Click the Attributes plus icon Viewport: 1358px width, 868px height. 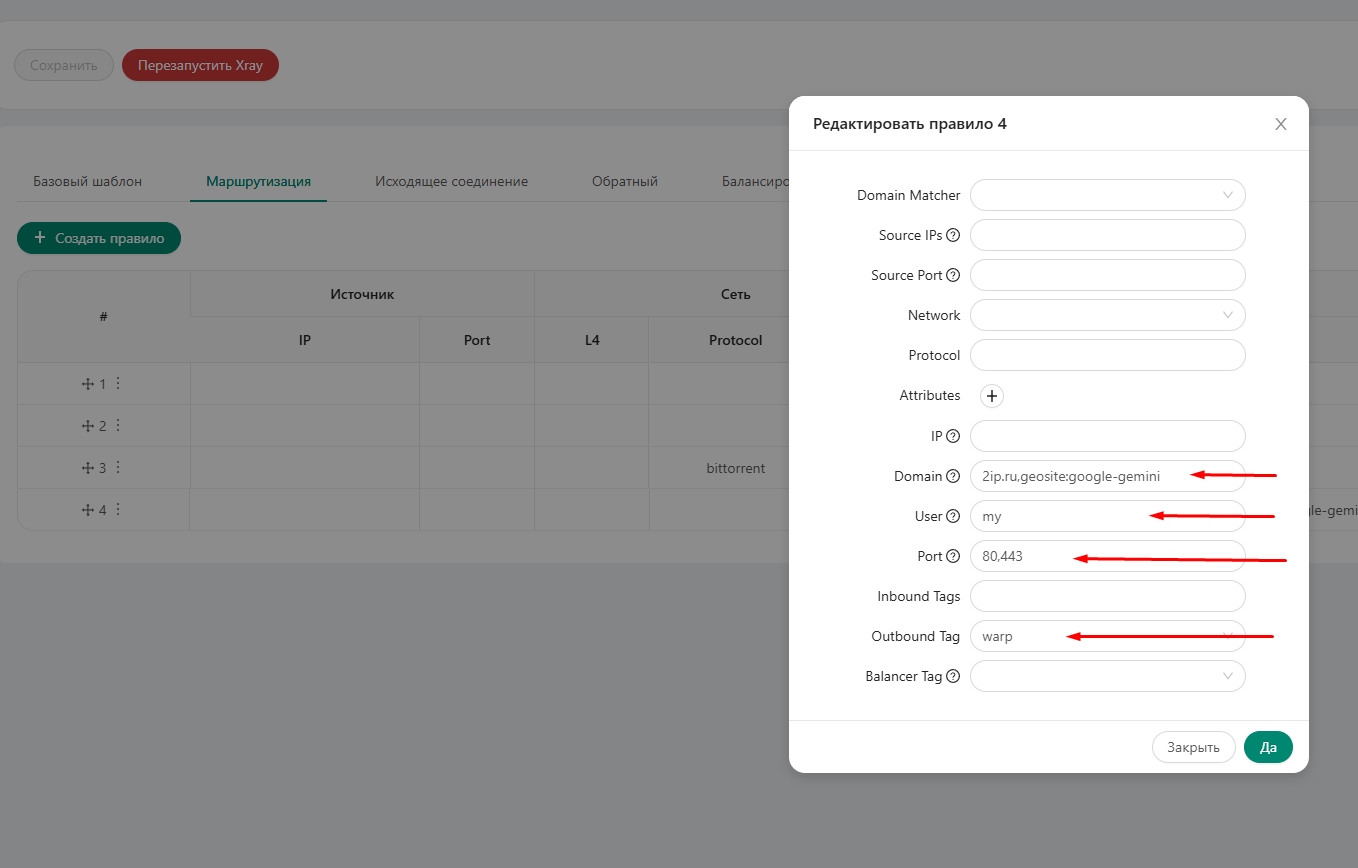[x=991, y=396]
